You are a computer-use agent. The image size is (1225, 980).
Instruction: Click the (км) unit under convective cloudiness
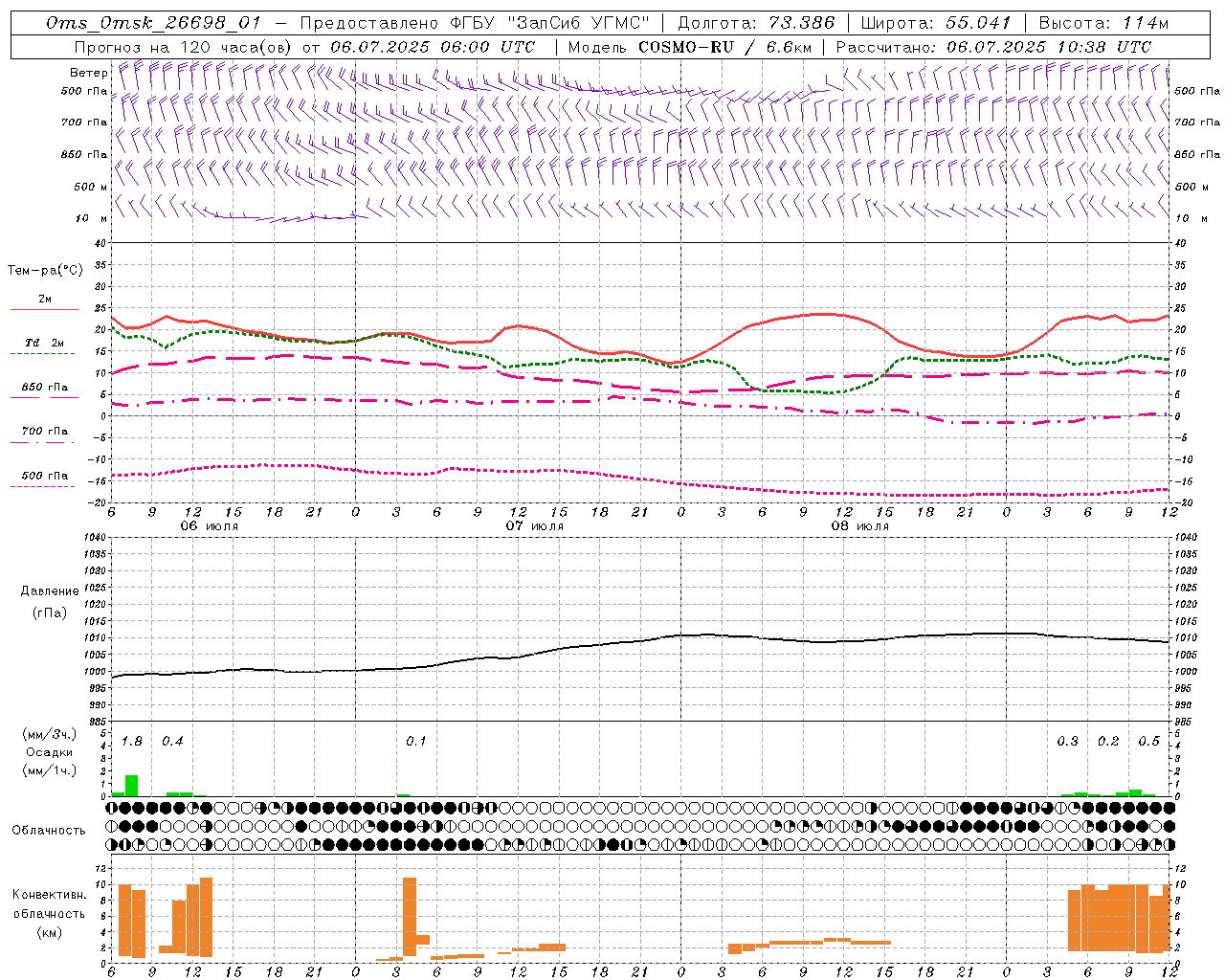coord(49,932)
